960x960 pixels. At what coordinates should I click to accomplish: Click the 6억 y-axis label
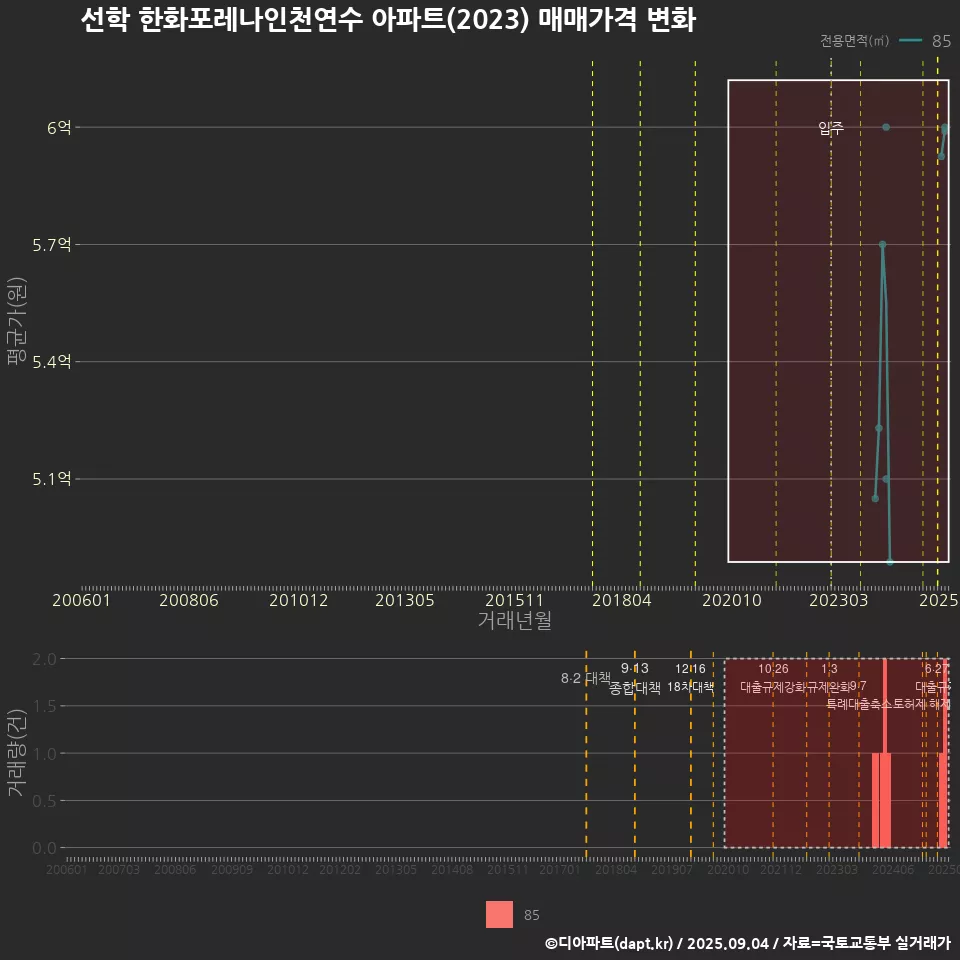click(59, 127)
